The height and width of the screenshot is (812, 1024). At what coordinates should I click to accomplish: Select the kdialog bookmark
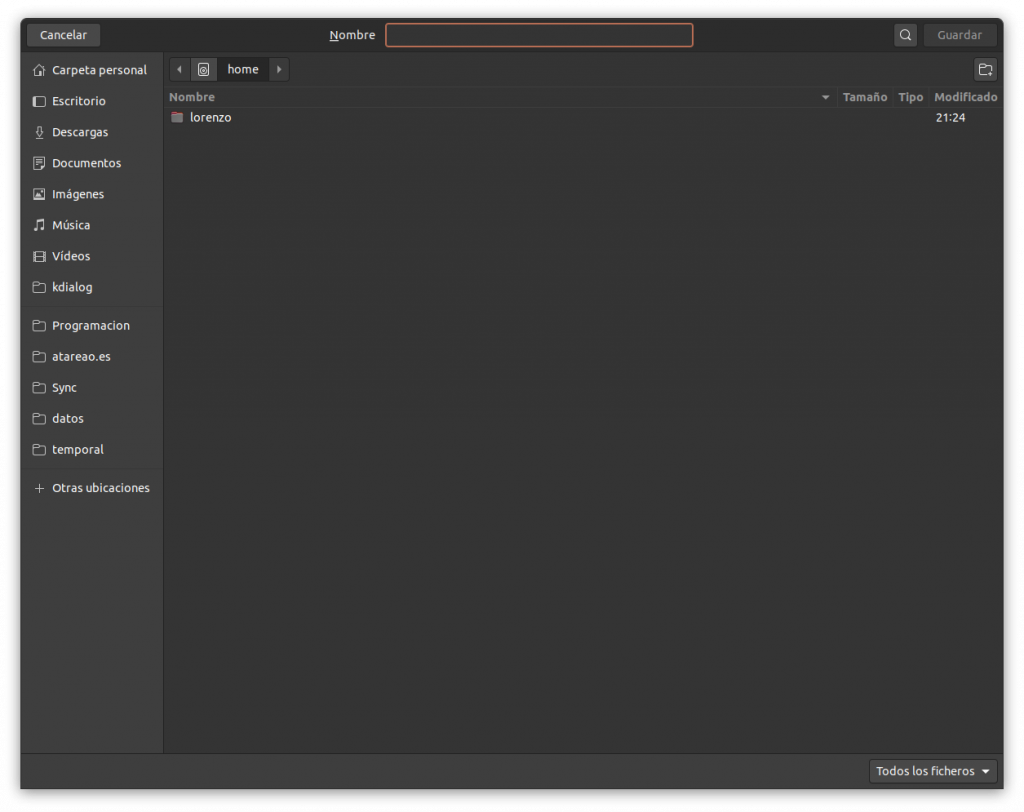[70, 287]
